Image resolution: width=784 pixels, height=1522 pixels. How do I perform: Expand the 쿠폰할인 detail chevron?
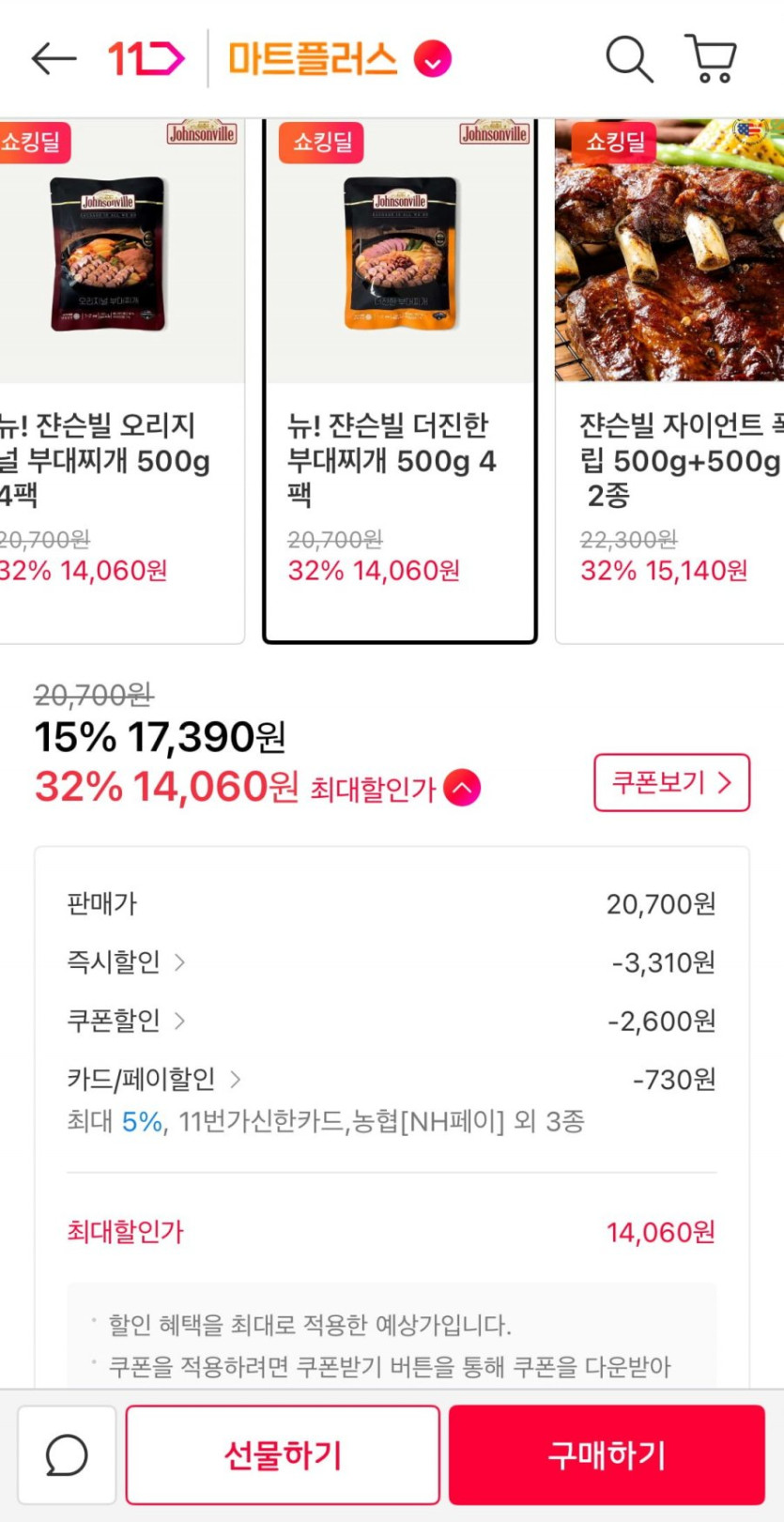click(x=179, y=1021)
